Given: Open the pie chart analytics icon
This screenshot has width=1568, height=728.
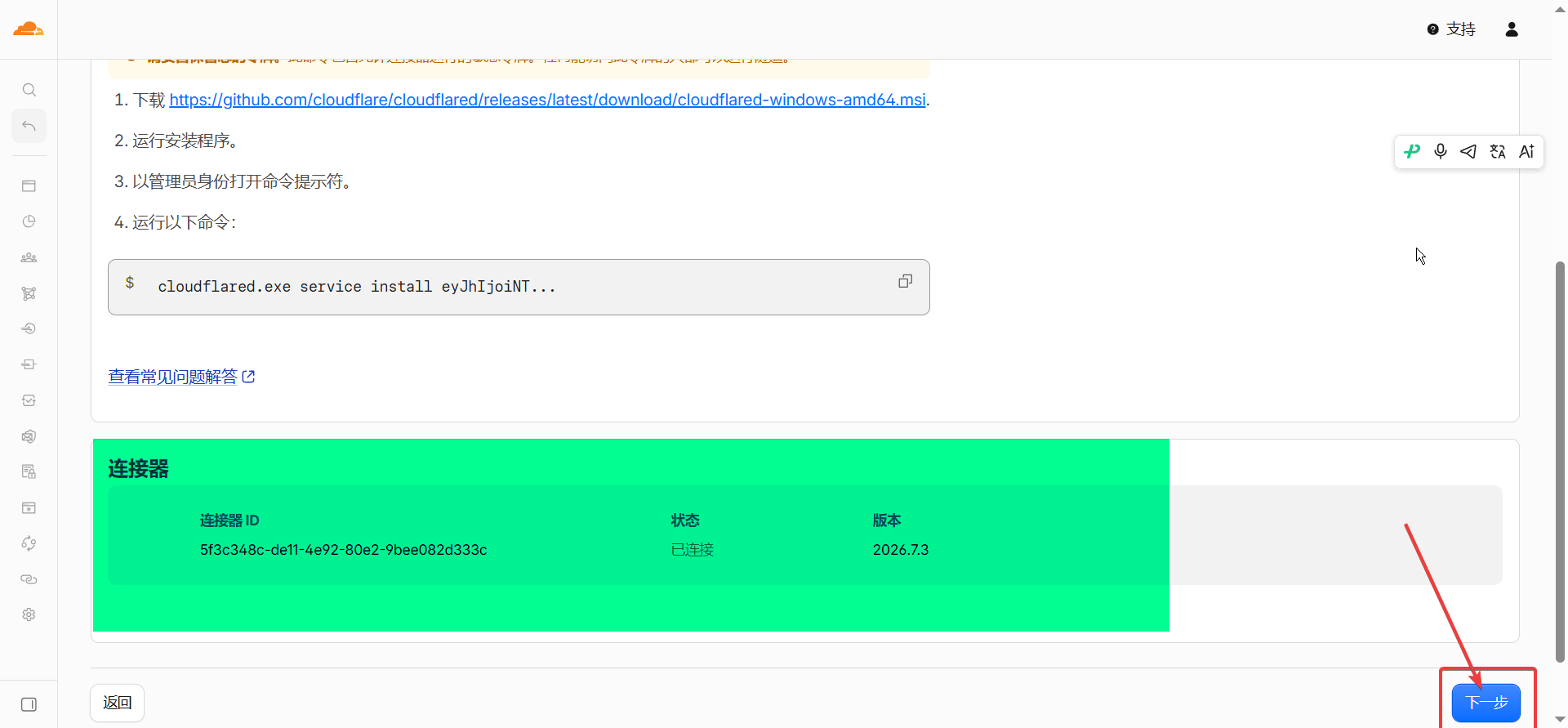Looking at the screenshot, I should click(x=29, y=221).
